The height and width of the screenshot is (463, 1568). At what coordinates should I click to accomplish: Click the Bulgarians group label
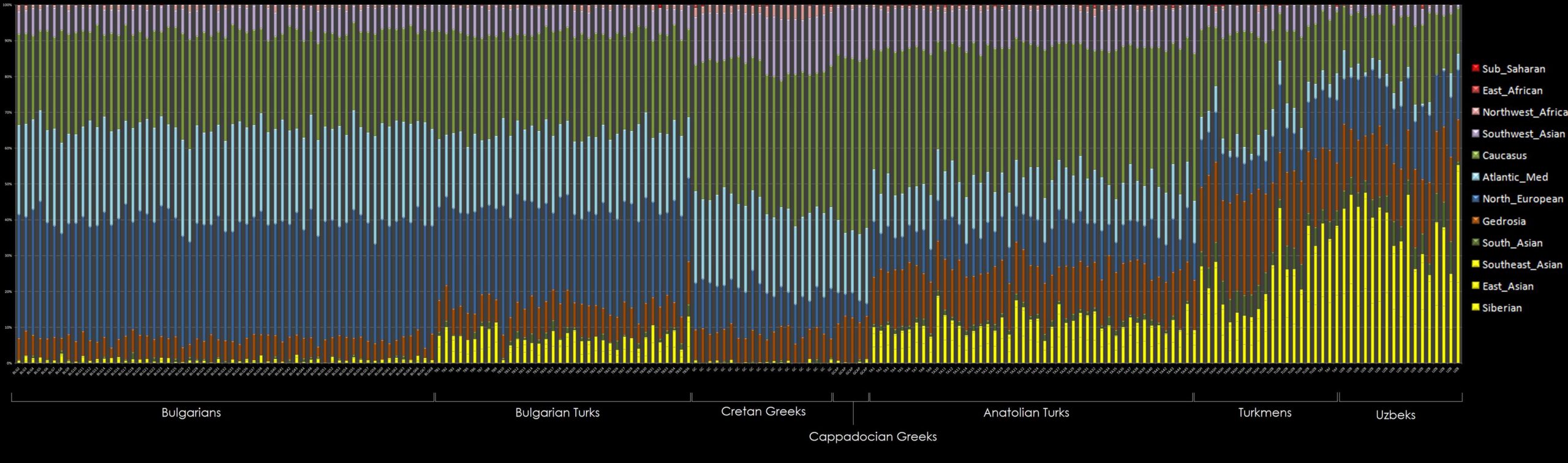tap(191, 413)
